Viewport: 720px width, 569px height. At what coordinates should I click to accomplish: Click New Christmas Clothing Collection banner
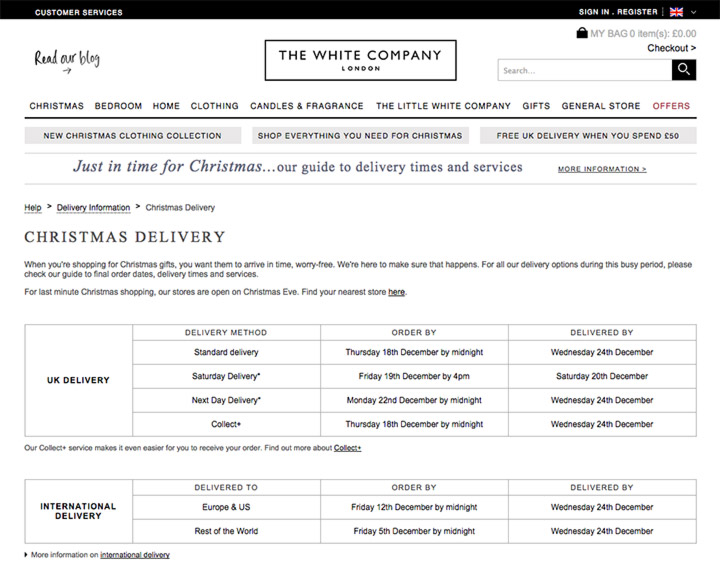pyautogui.click(x=133, y=135)
